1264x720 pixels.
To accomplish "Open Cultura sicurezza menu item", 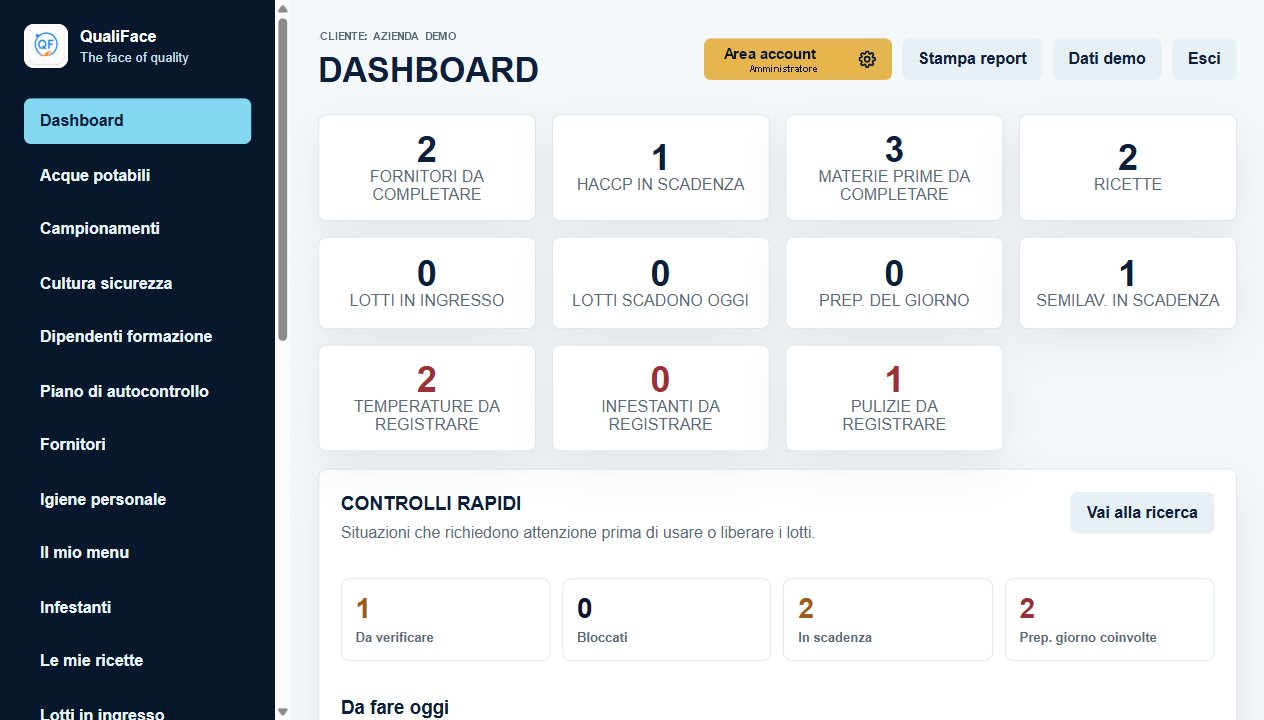I will point(137,283).
